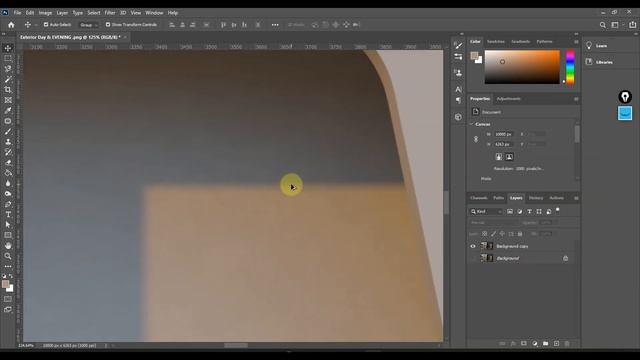
Task: Toggle pixel layer filter
Action: [510, 211]
